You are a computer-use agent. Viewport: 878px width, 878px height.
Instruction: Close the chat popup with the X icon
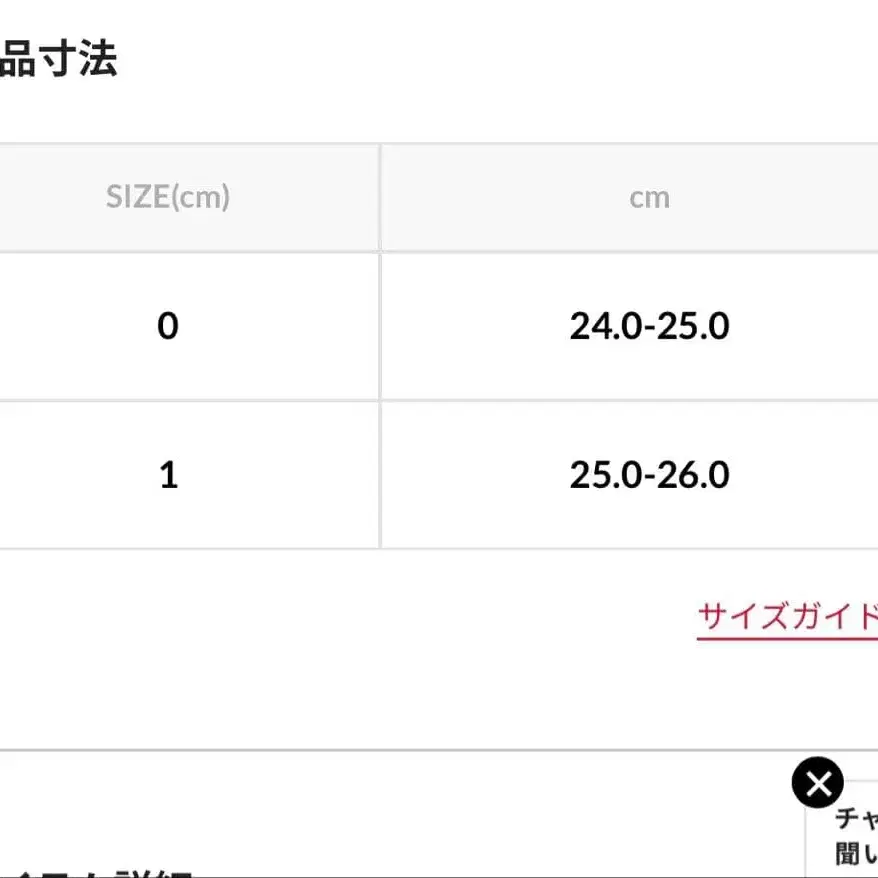(x=817, y=783)
